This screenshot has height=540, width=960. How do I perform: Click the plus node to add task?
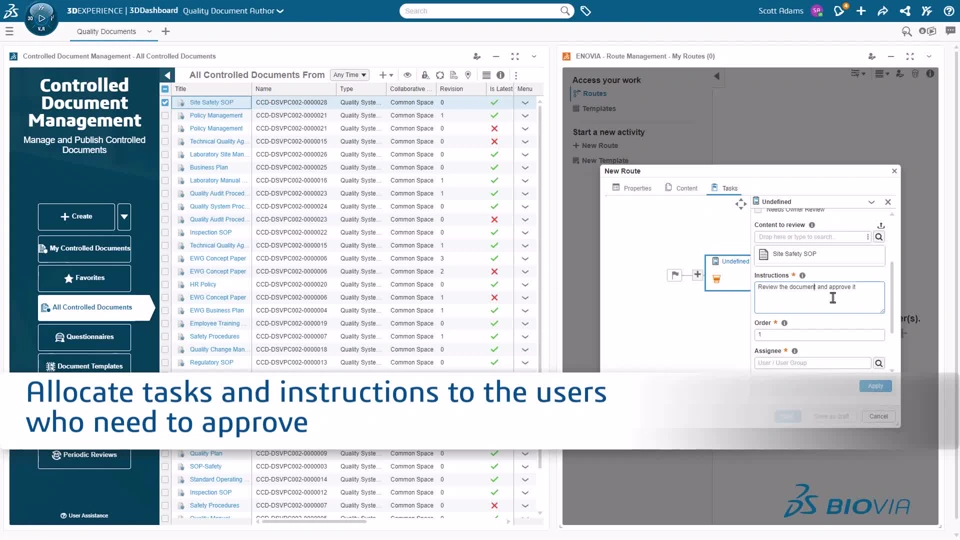click(697, 274)
